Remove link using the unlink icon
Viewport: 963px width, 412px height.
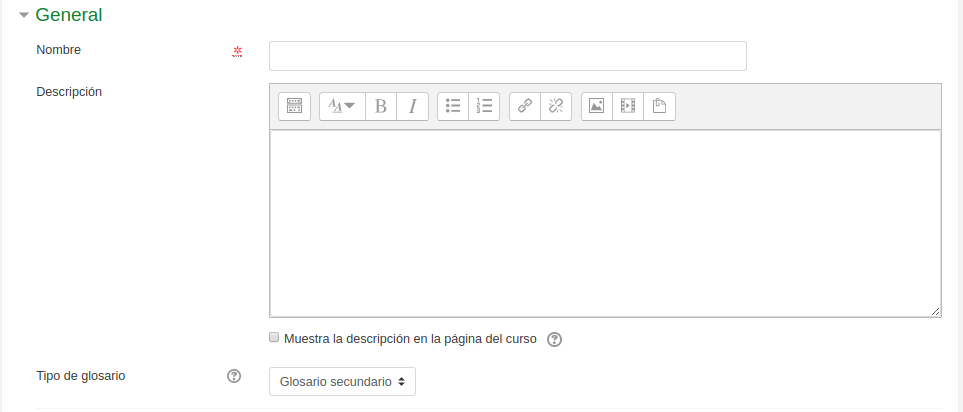556,106
